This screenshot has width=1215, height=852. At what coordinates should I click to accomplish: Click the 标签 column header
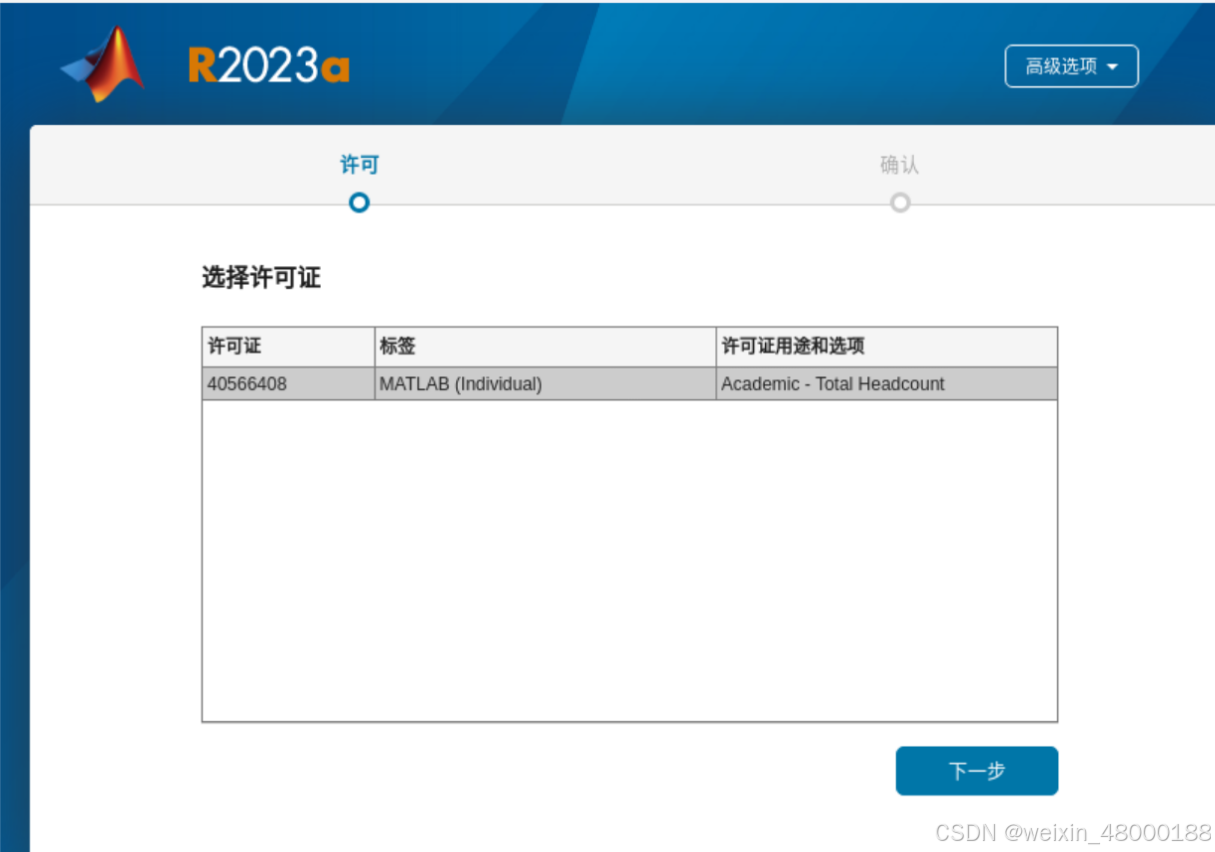(545, 347)
